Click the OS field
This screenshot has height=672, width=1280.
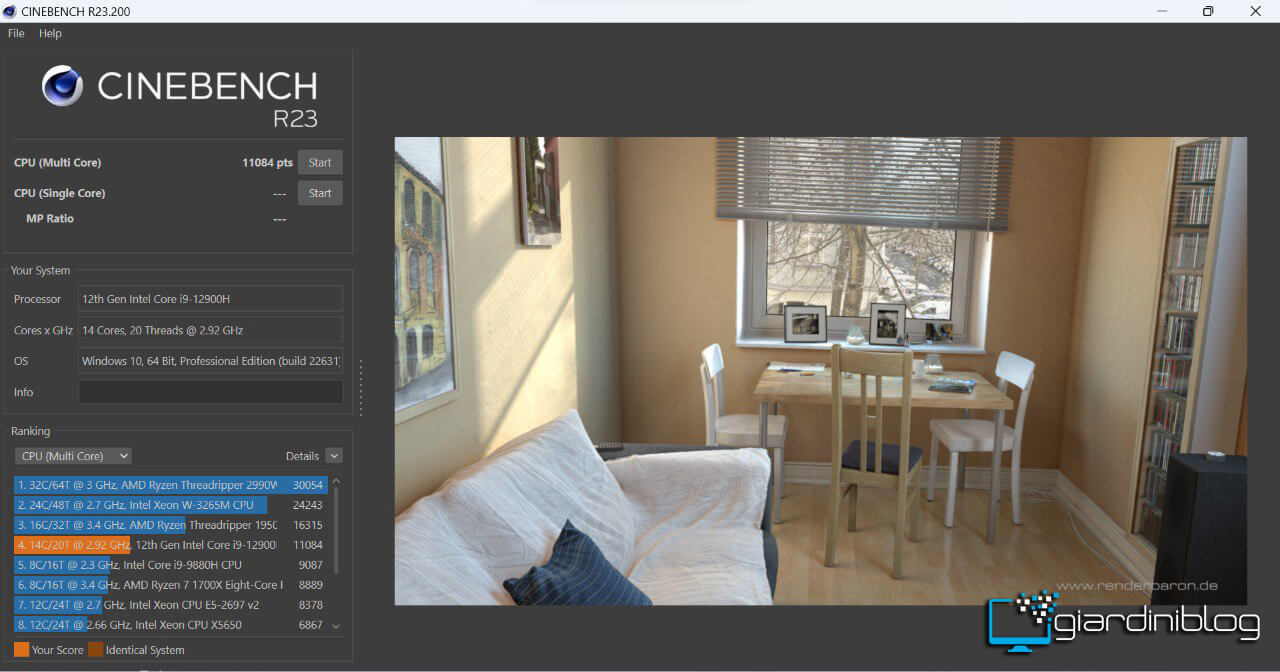(210, 361)
